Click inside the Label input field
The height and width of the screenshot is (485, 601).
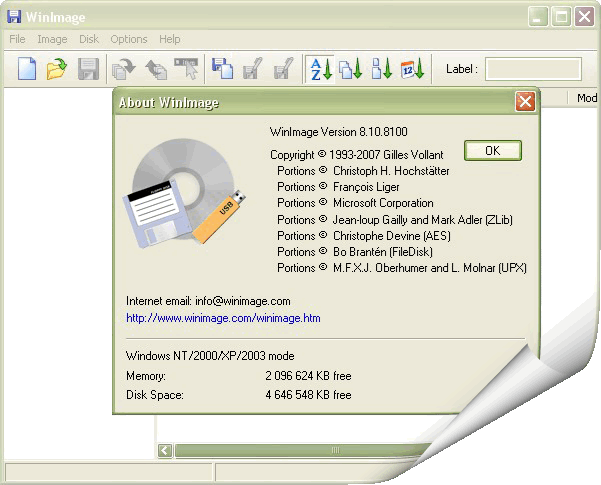pos(533,69)
